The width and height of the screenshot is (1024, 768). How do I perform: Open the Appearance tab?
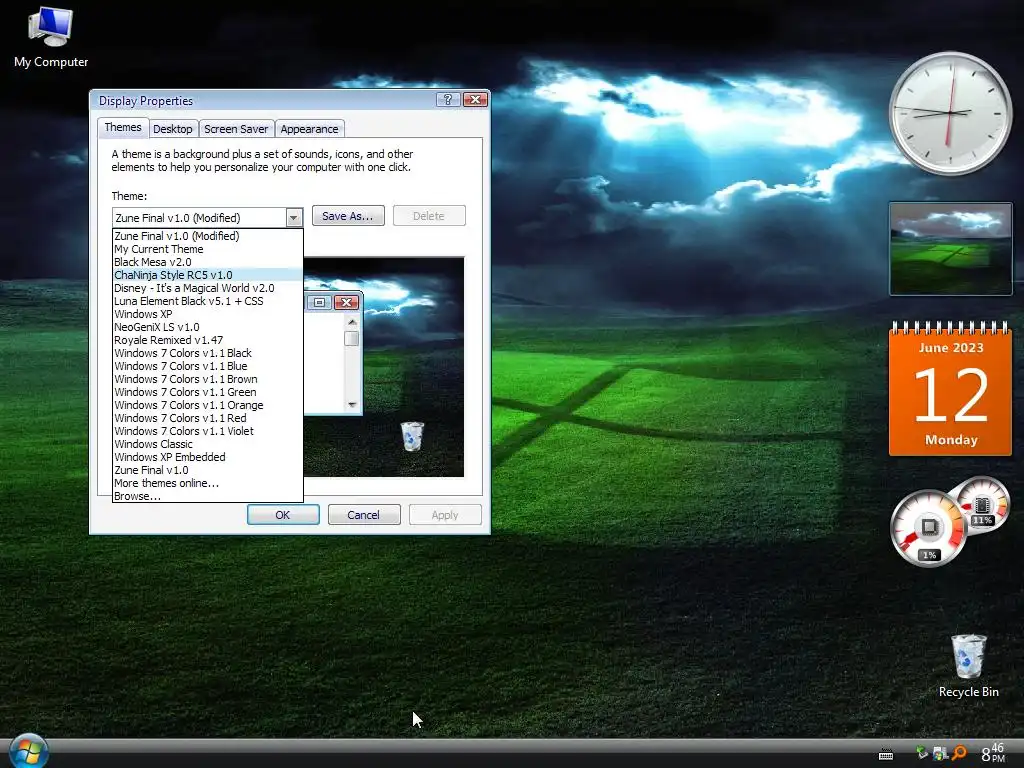[310, 129]
